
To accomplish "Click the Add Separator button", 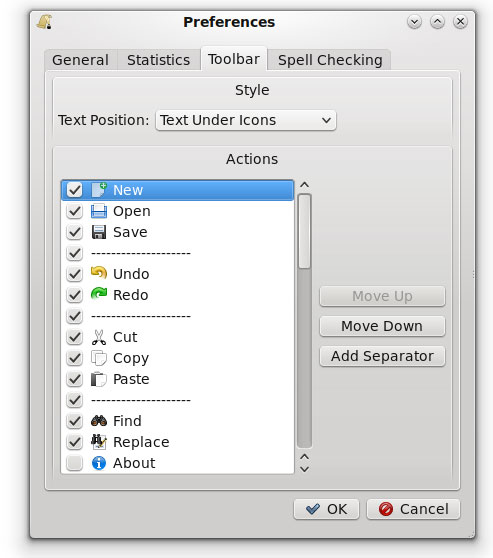I will tap(382, 356).
